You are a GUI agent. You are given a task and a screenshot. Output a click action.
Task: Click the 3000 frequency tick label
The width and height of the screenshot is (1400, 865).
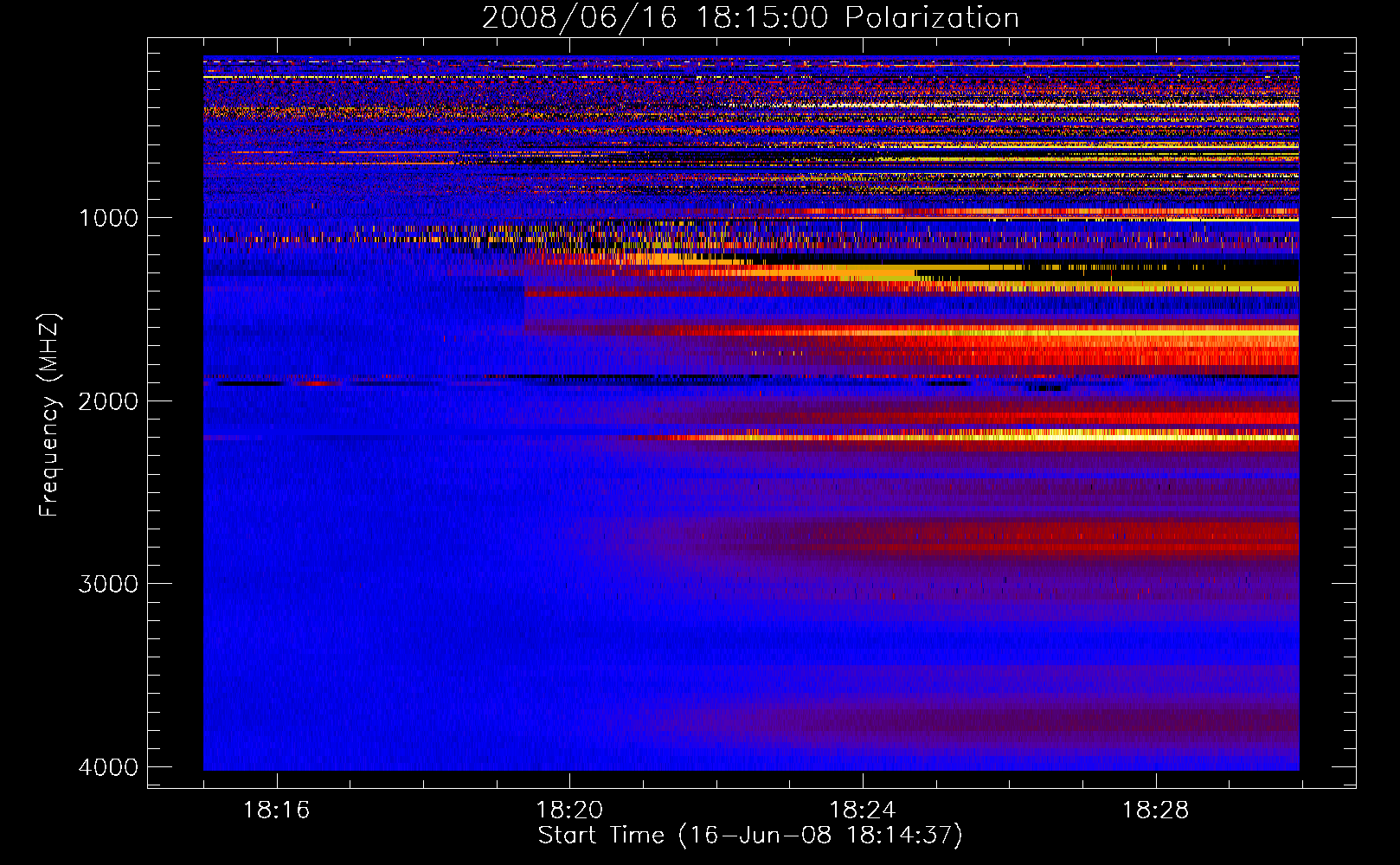tap(108, 584)
